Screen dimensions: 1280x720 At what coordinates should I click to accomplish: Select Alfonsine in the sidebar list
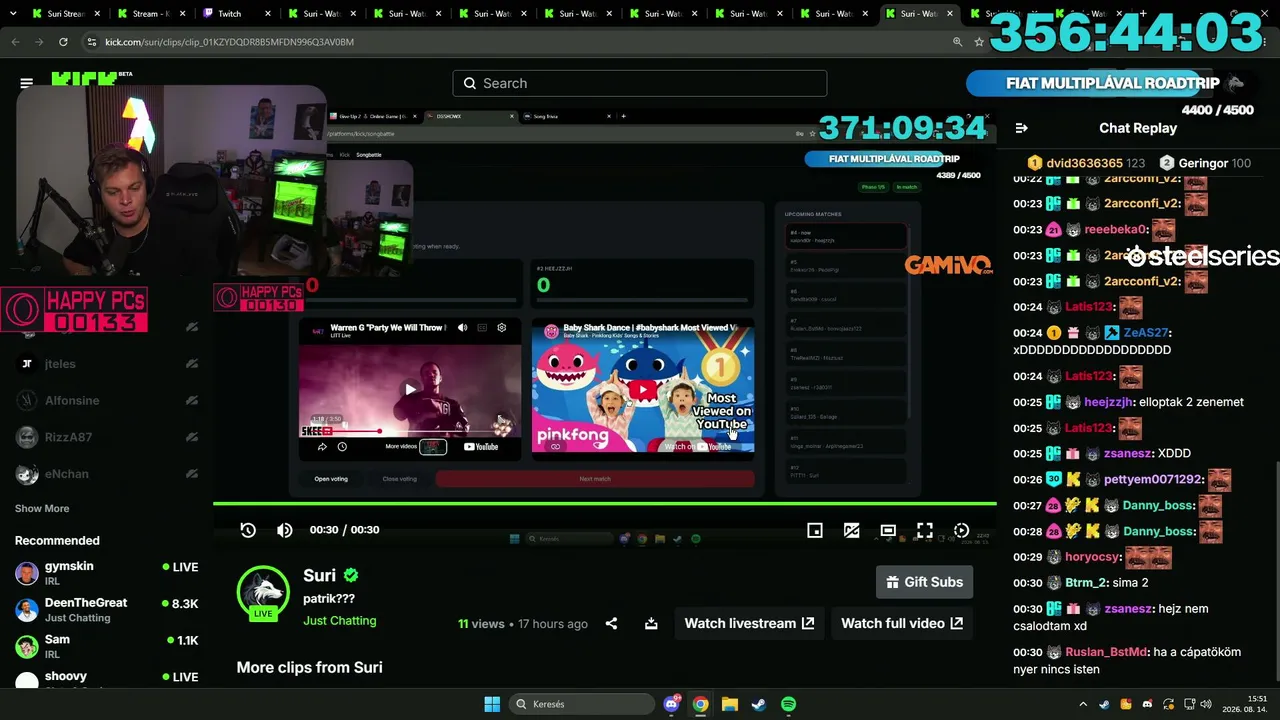(106, 401)
